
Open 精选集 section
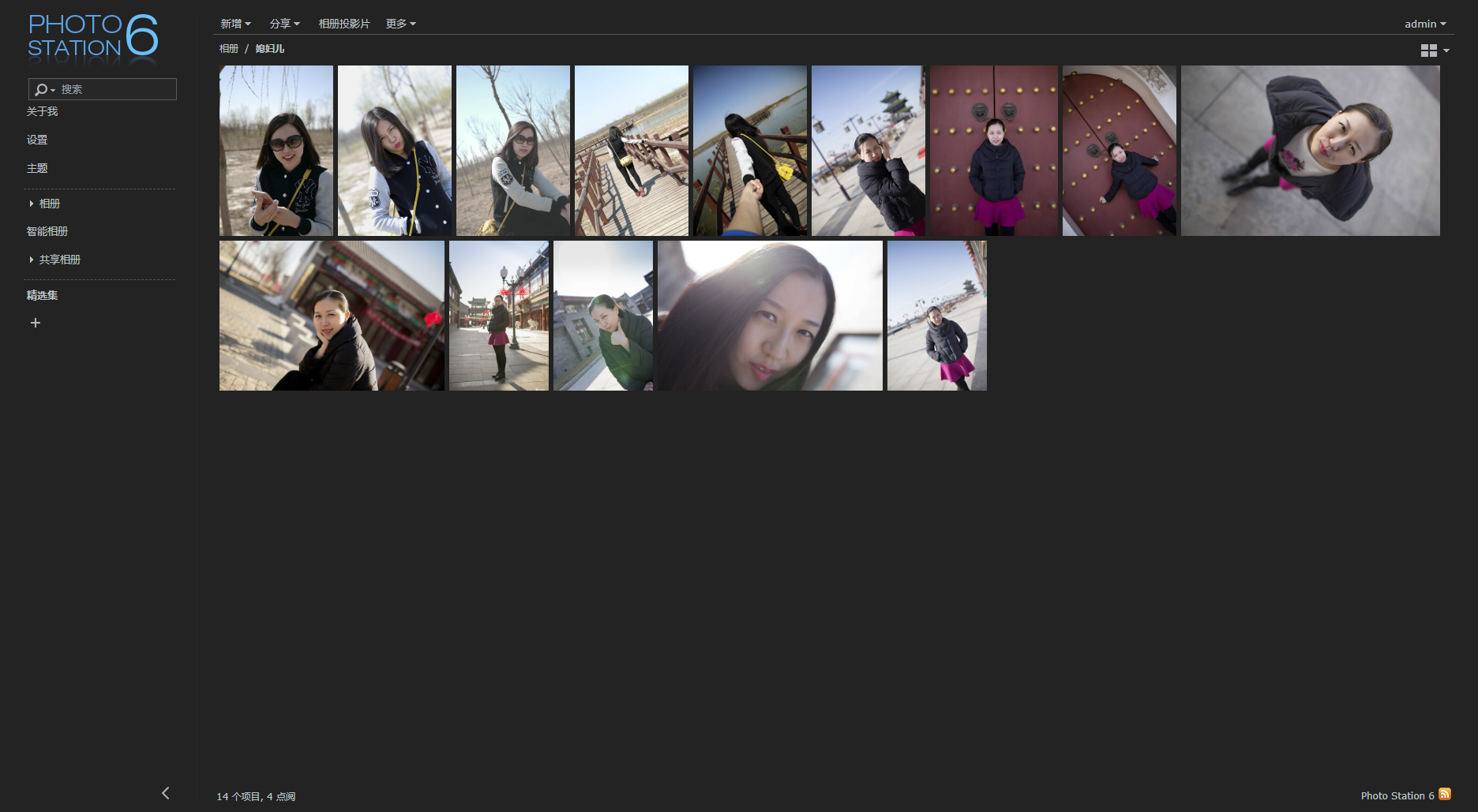(x=42, y=295)
